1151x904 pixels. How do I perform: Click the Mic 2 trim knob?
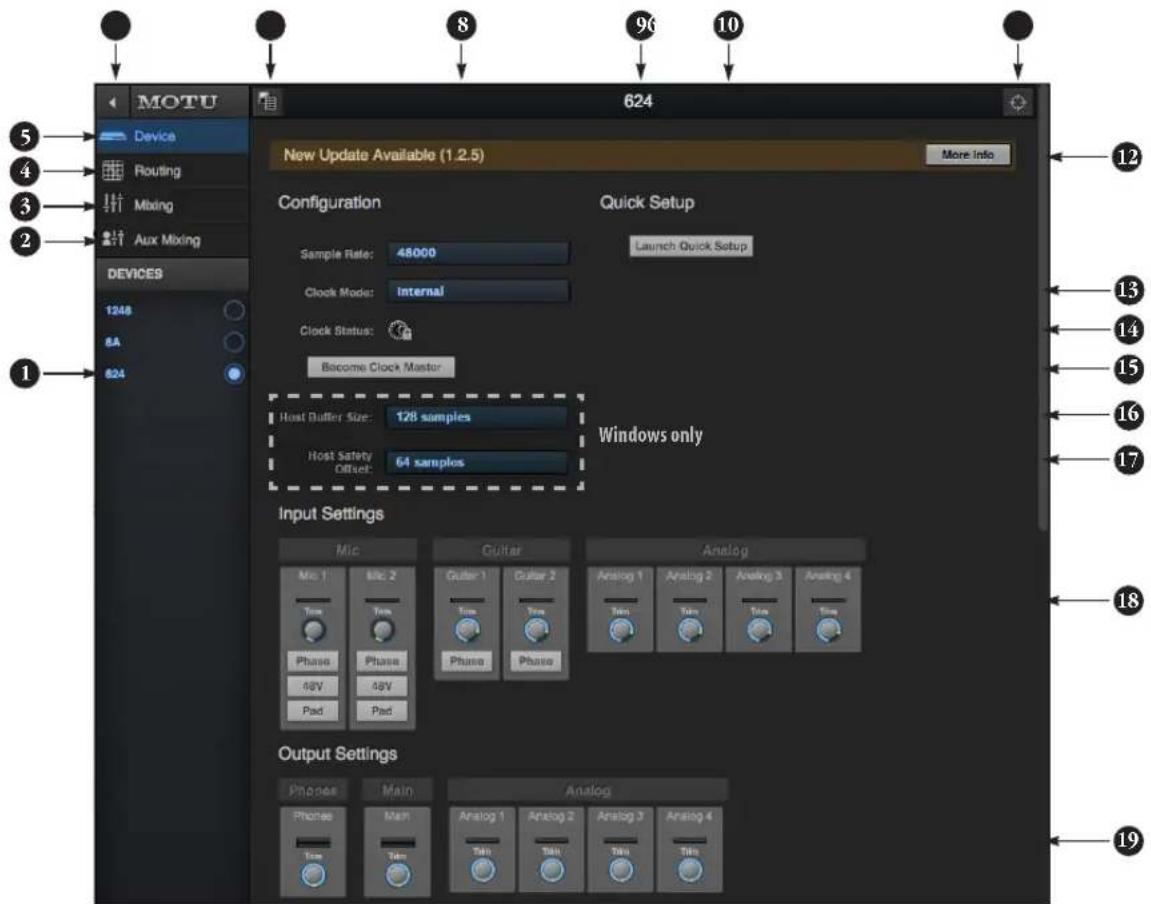pos(382,630)
